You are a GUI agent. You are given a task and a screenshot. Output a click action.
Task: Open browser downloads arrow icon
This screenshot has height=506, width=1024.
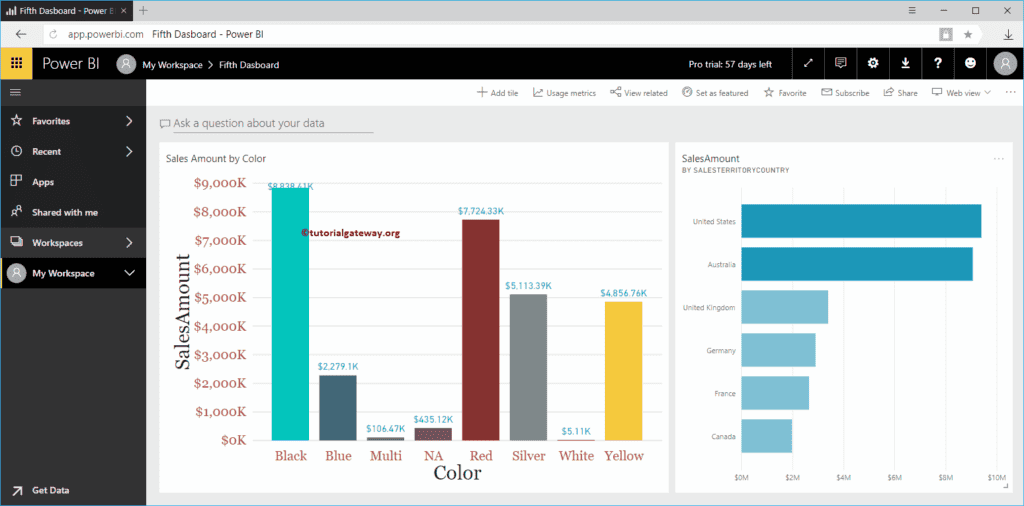[x=1008, y=35]
